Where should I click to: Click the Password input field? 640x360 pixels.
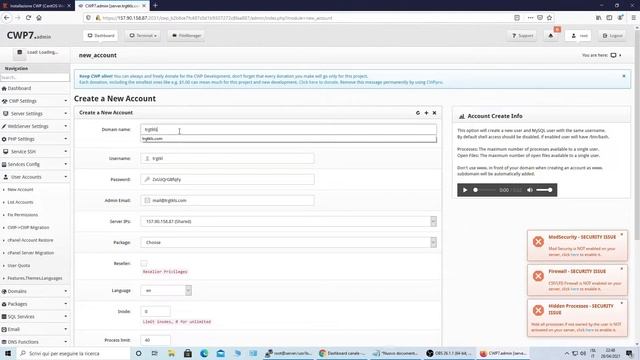[227, 179]
